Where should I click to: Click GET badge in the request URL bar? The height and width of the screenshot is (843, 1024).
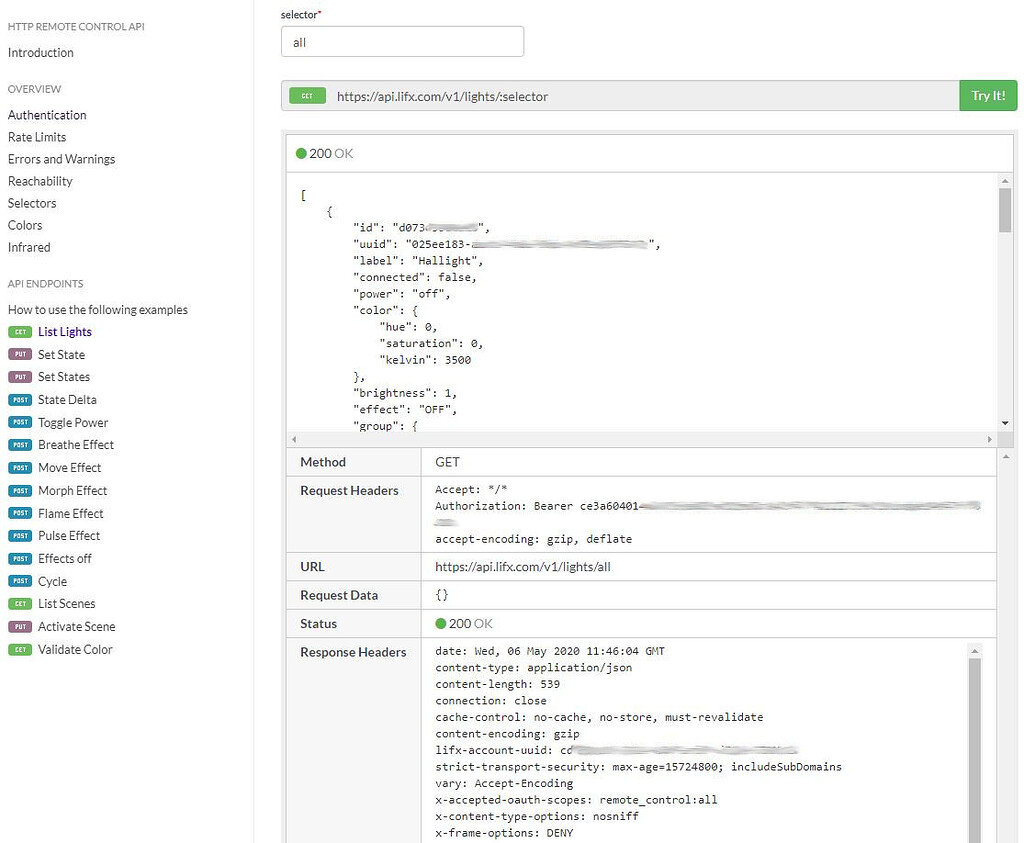click(307, 96)
